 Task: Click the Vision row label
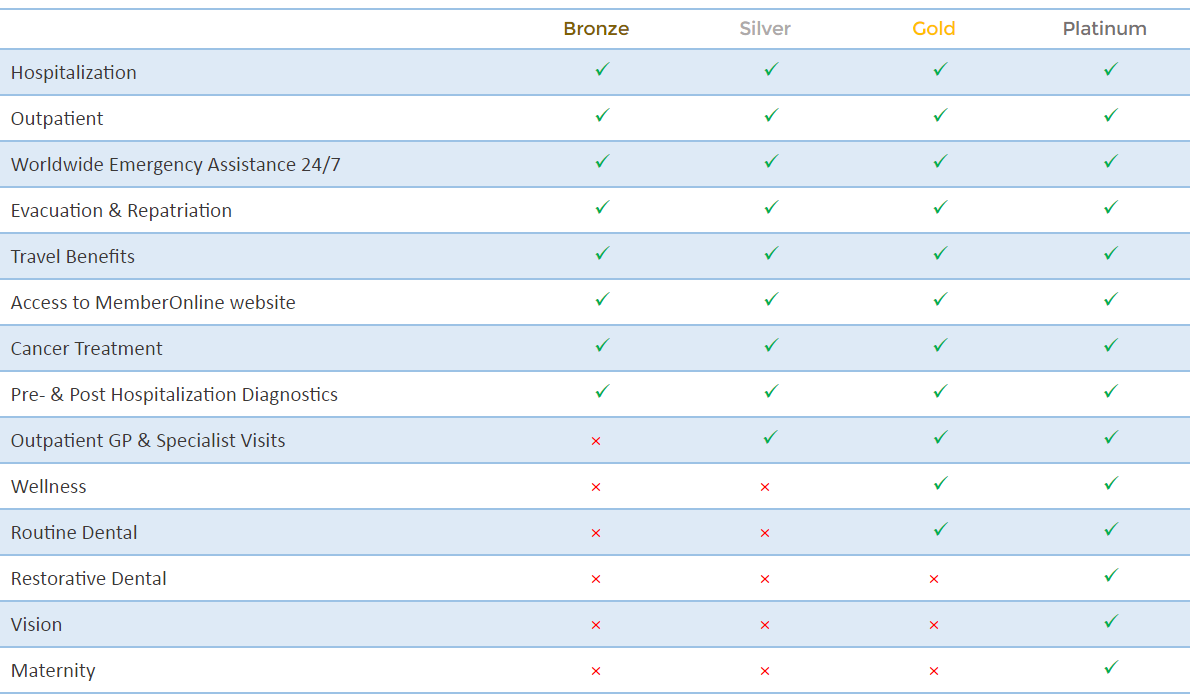[x=36, y=625]
